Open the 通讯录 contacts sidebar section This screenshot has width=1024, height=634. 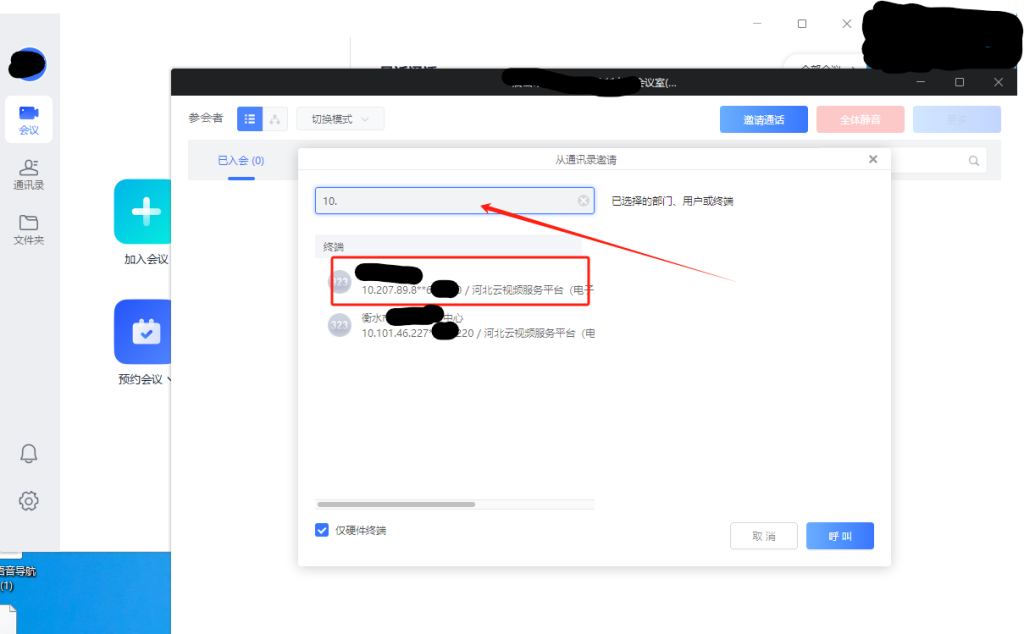pos(28,174)
